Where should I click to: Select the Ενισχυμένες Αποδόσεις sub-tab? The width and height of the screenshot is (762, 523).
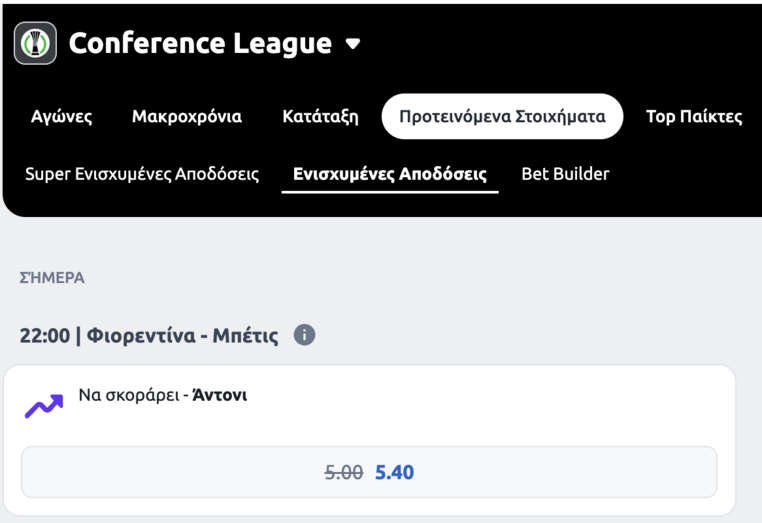tap(390, 174)
